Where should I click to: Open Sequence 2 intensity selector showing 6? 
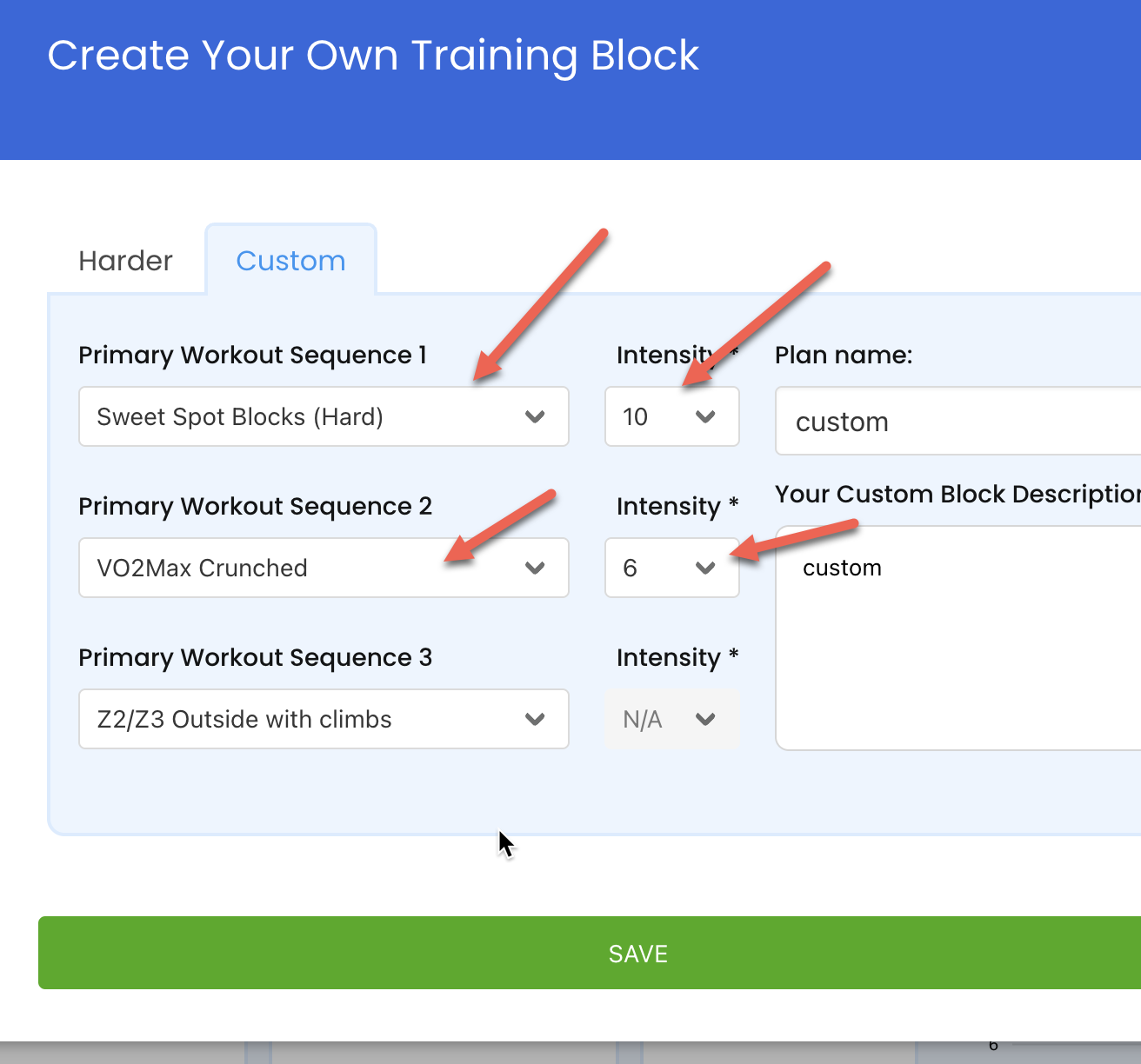pyautogui.click(x=672, y=568)
